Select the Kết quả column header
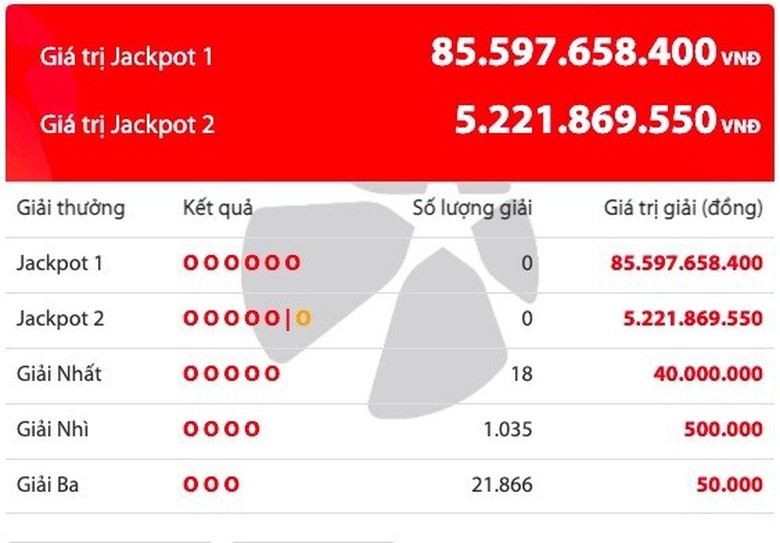The height and width of the screenshot is (543, 780). tap(218, 209)
